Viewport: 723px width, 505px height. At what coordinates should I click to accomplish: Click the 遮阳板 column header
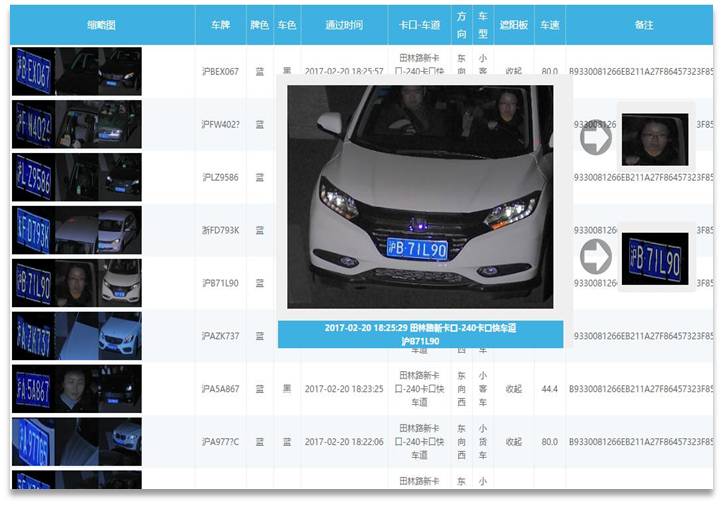click(514, 25)
